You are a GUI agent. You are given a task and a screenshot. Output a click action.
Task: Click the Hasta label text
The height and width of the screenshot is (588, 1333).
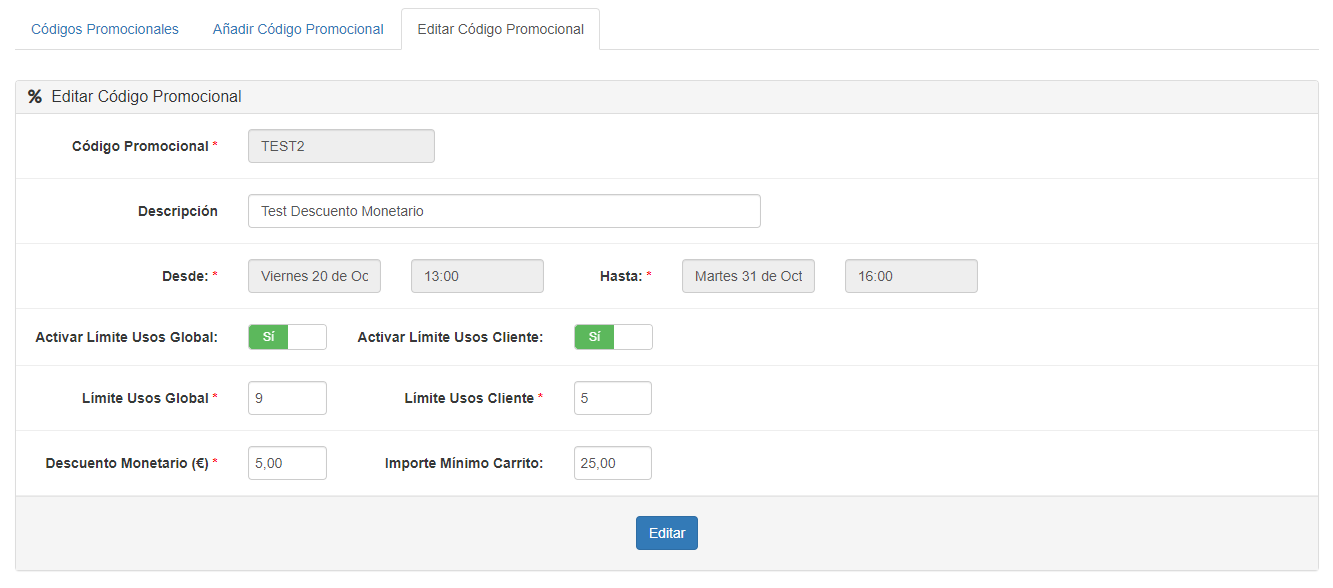(x=620, y=276)
